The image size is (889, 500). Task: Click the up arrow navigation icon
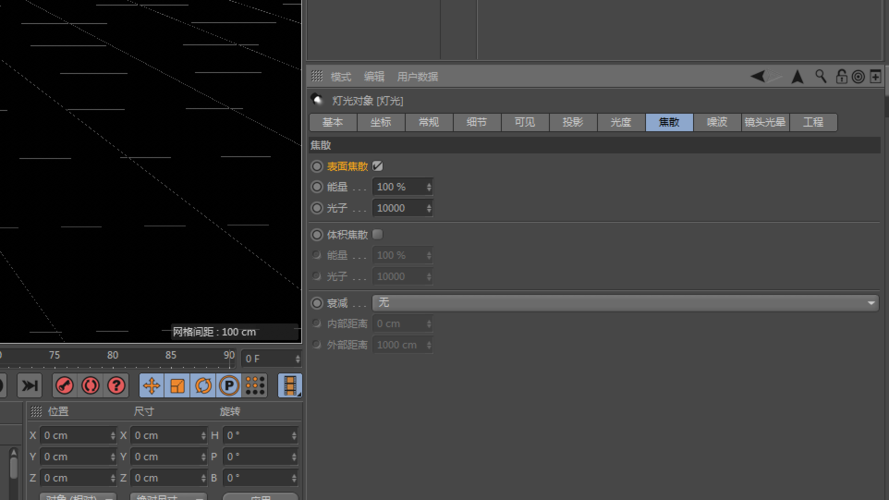click(797, 76)
